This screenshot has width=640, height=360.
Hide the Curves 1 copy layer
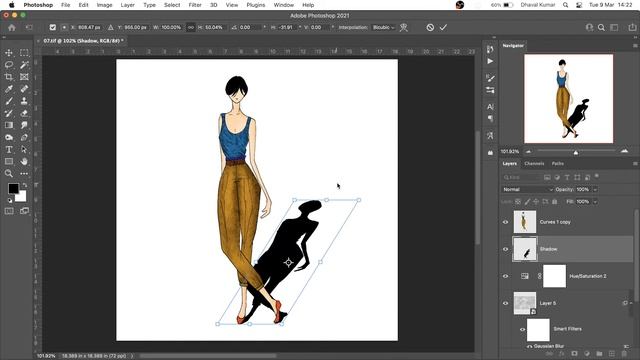click(x=505, y=222)
